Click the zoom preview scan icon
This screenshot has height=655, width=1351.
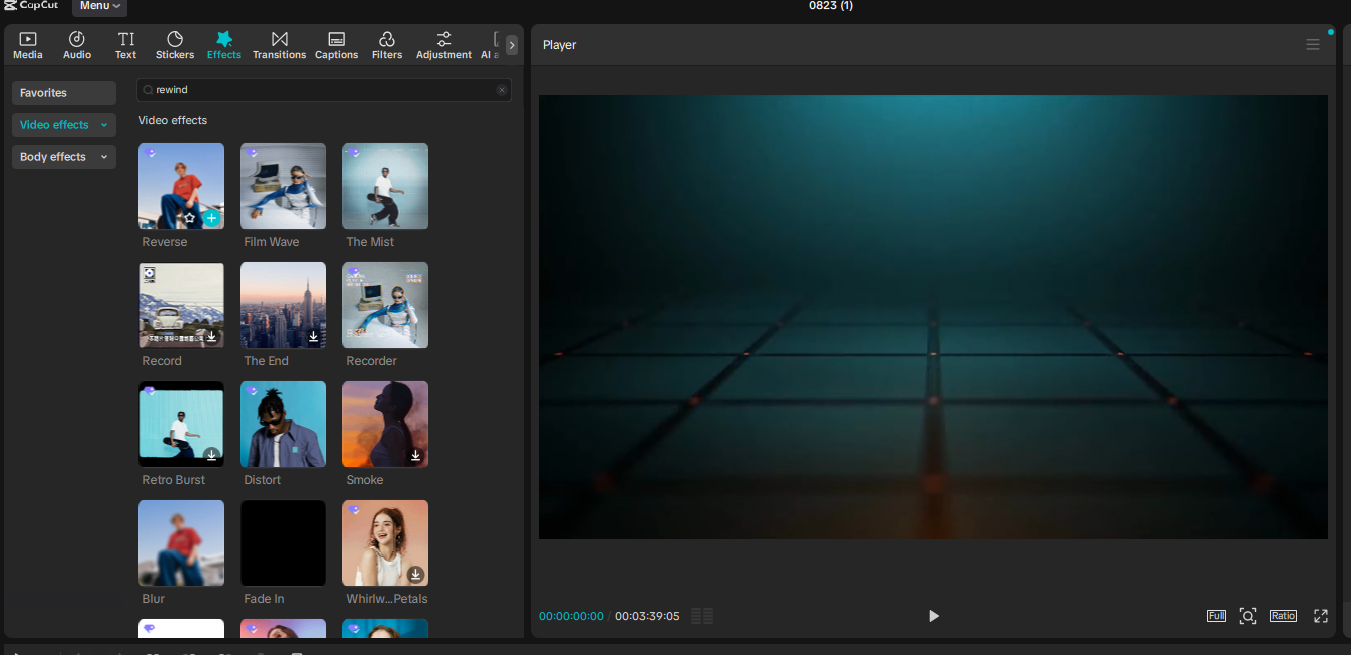1248,616
